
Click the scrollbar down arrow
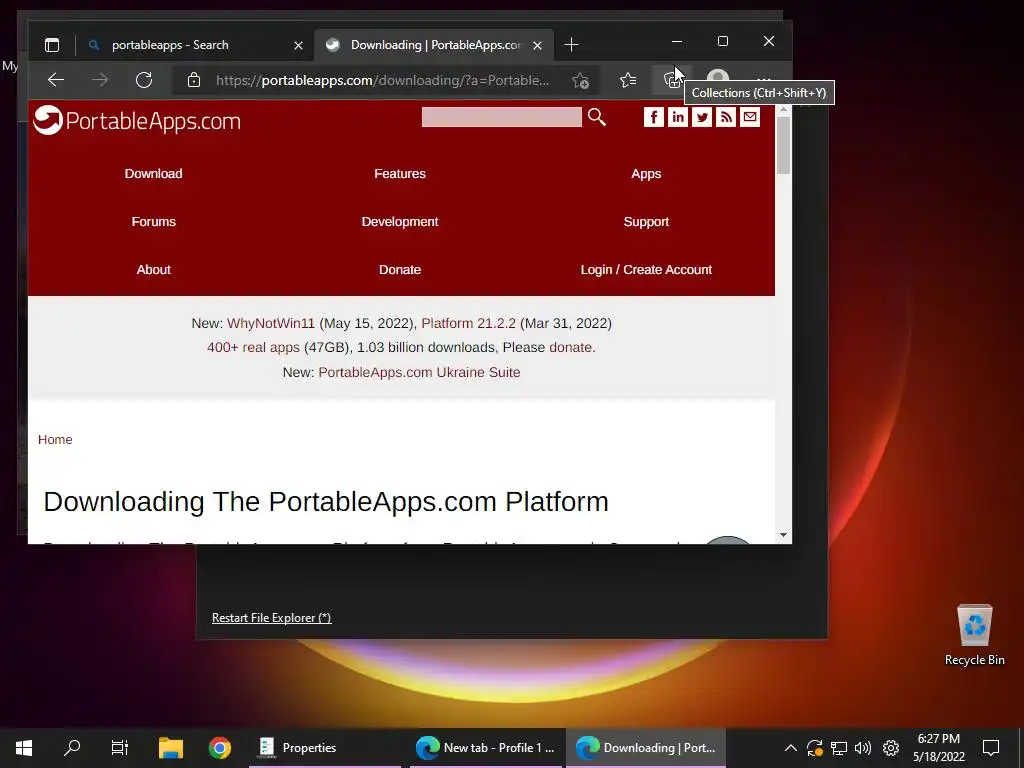784,536
